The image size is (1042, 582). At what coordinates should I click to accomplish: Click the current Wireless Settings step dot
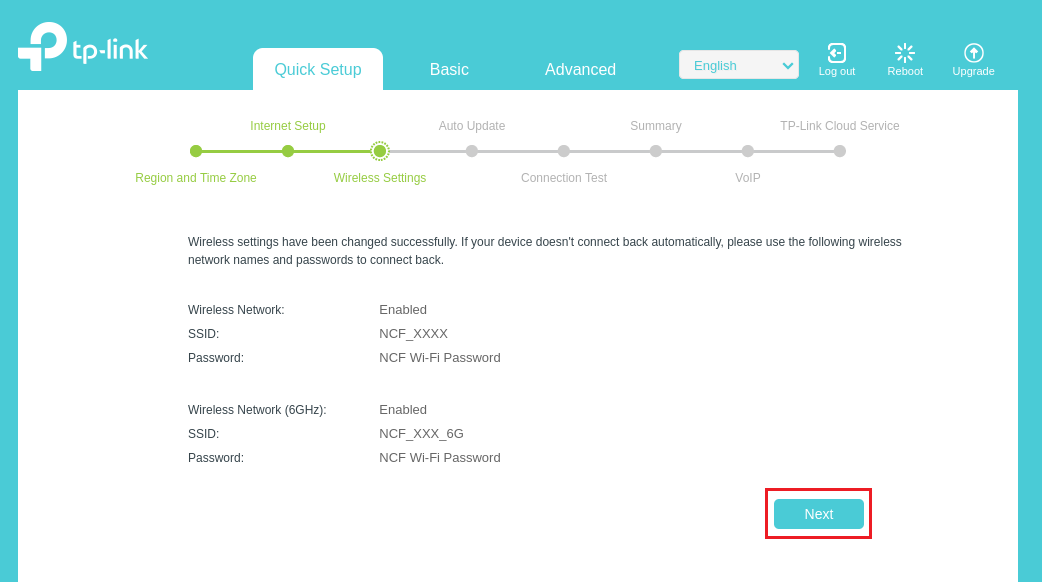click(380, 151)
